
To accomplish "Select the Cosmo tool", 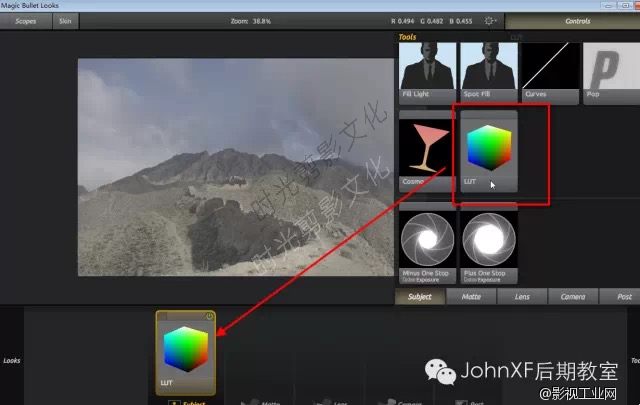I will [425, 151].
